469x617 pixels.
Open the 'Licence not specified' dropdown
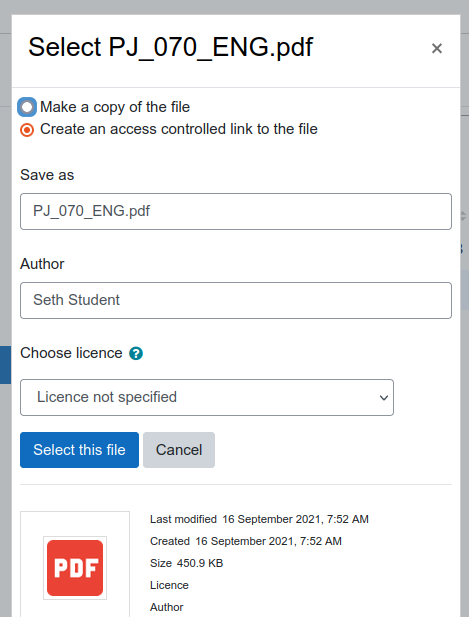click(x=207, y=397)
